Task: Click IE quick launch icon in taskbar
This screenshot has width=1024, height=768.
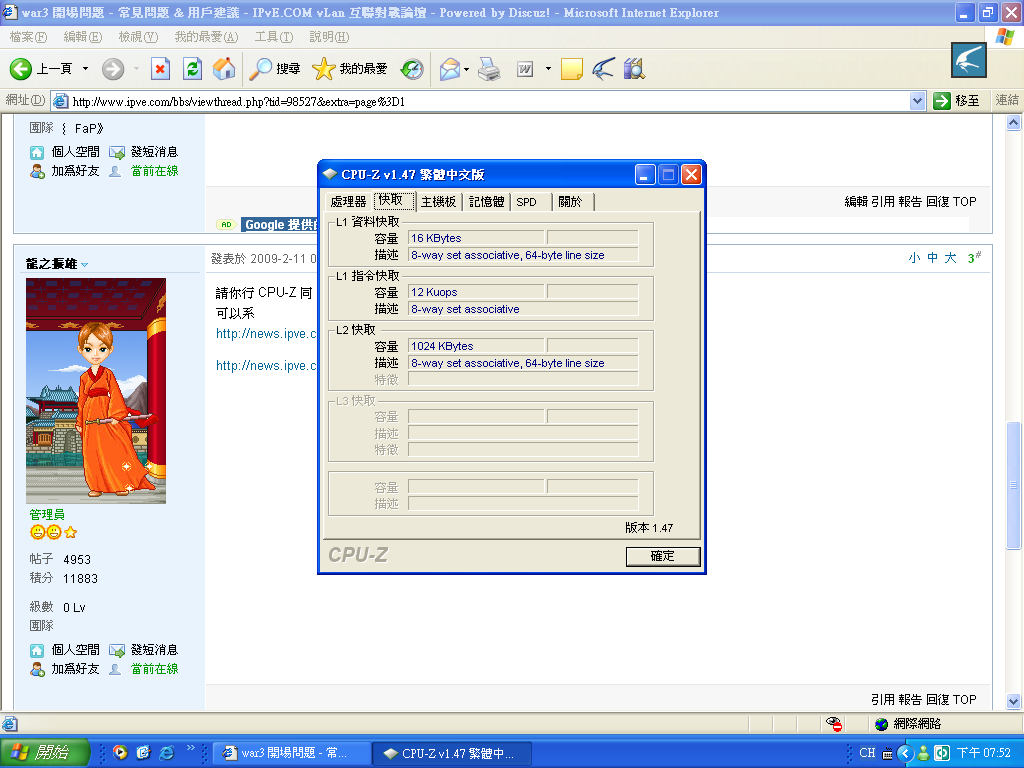Action: point(167,753)
